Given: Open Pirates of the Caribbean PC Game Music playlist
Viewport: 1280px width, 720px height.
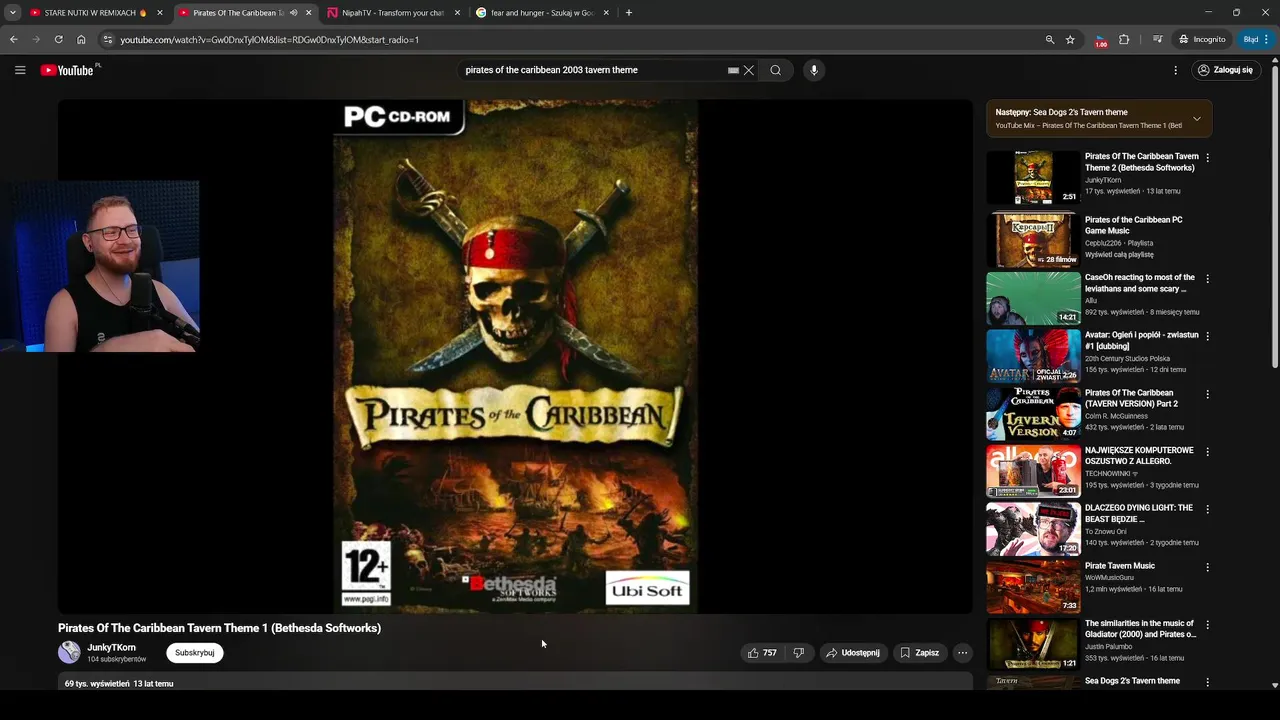Looking at the screenshot, I should click(x=1133, y=225).
